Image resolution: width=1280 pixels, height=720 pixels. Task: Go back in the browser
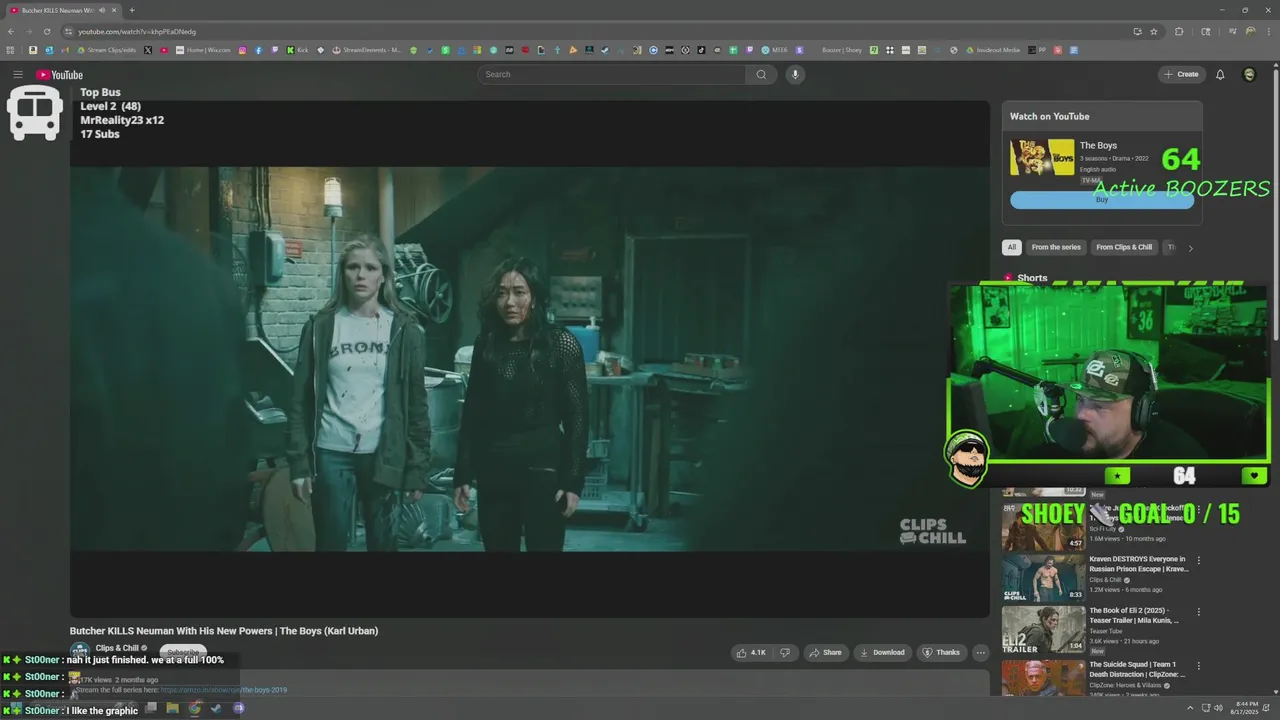coord(11,31)
